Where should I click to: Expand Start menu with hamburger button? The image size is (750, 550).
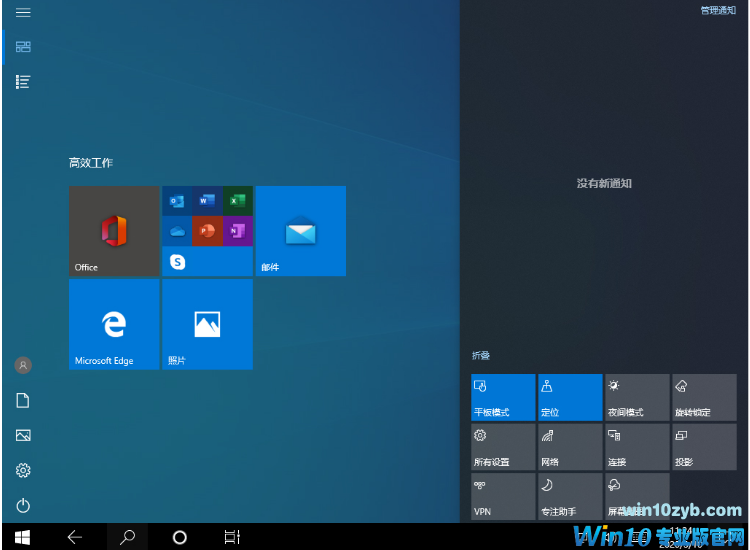(23, 13)
